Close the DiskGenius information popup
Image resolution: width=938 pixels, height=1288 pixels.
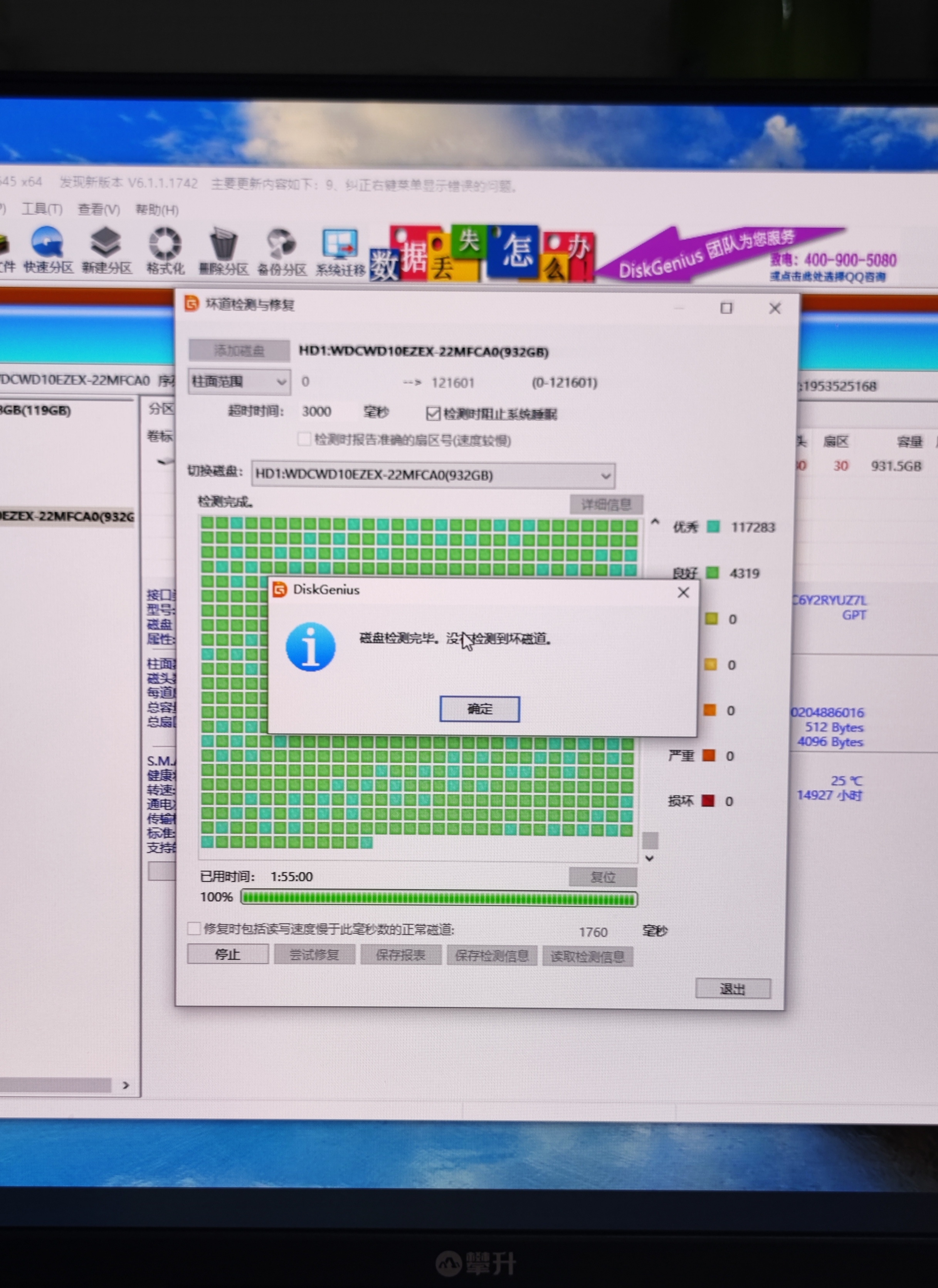pos(683,592)
